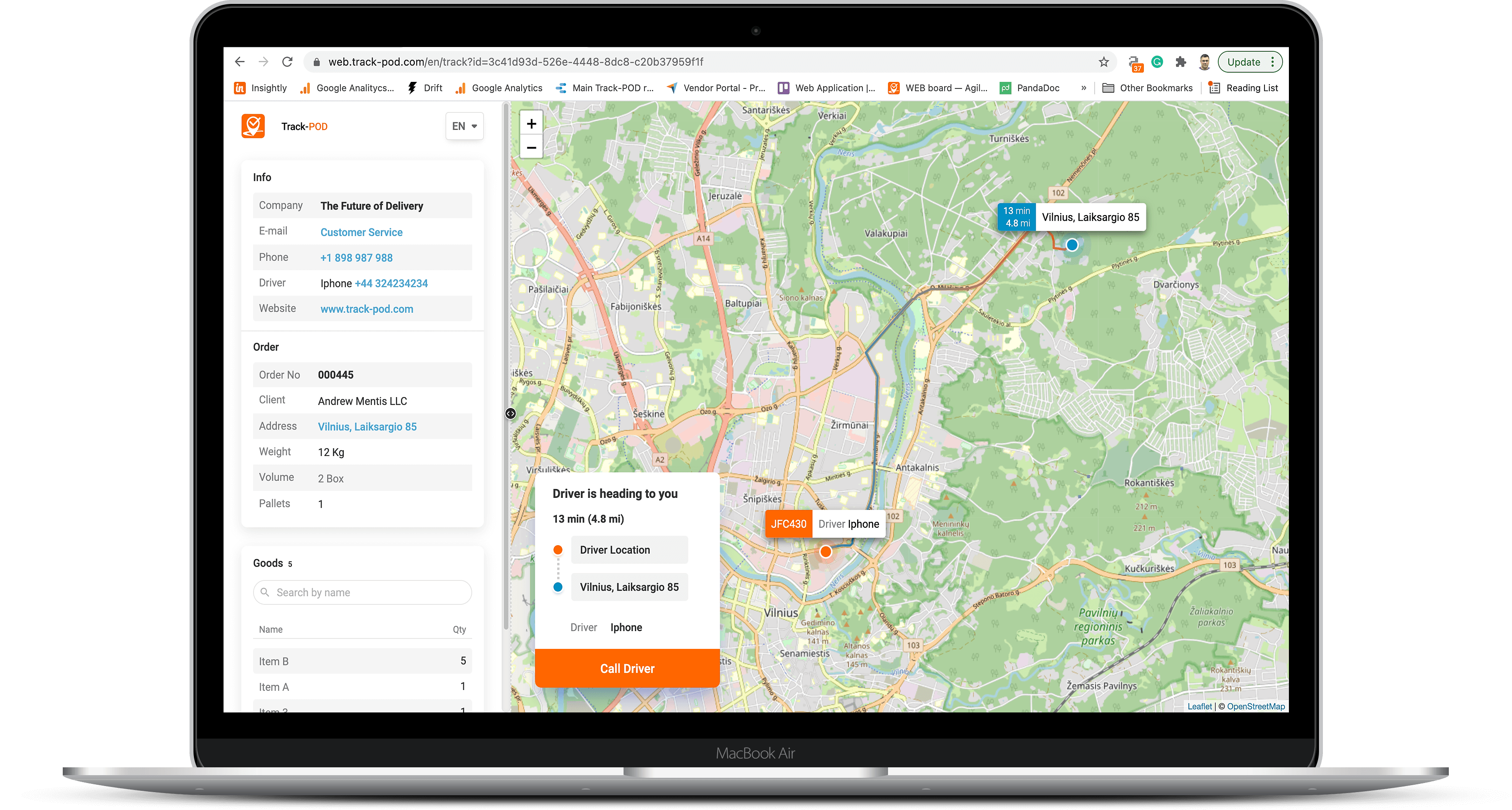Click order number 000445
1512x810 pixels.
click(336, 375)
